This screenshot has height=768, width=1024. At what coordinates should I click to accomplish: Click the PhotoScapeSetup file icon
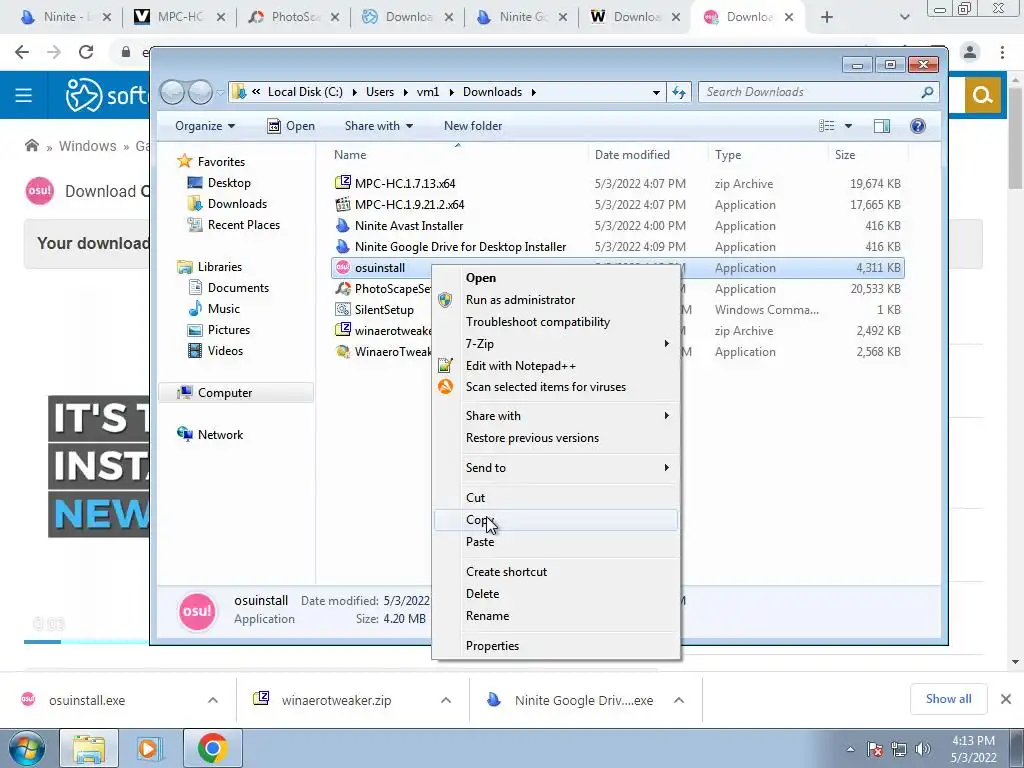(342, 288)
